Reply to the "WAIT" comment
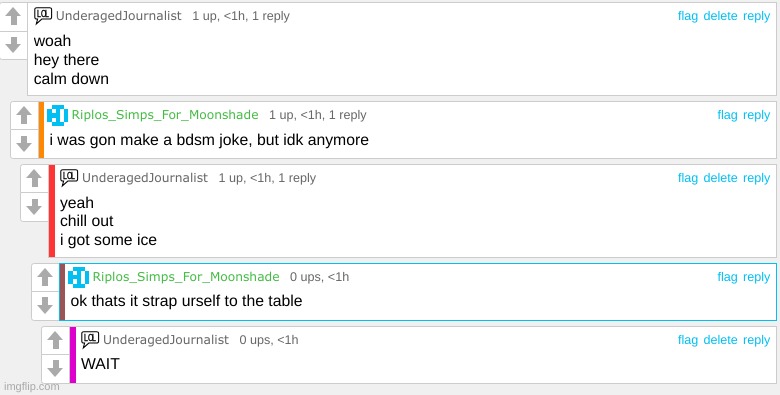The image size is (780, 395). 756,340
